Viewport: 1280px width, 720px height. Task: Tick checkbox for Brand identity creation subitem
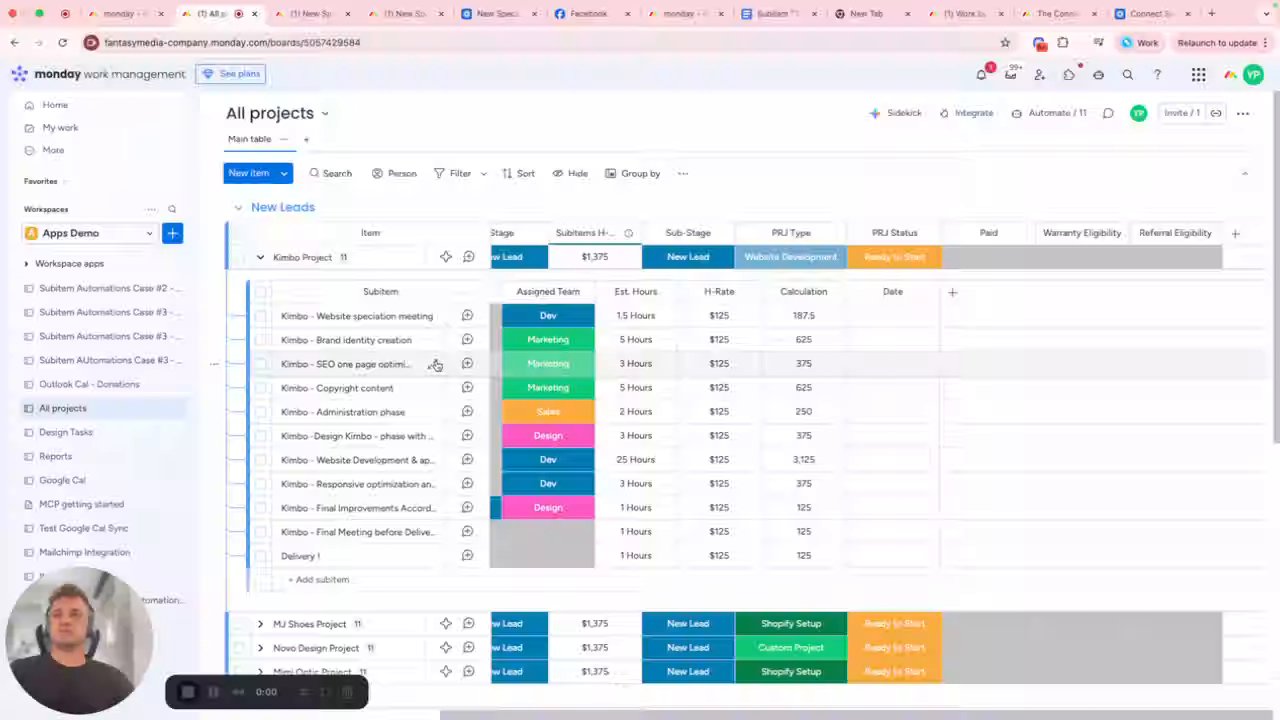click(261, 340)
